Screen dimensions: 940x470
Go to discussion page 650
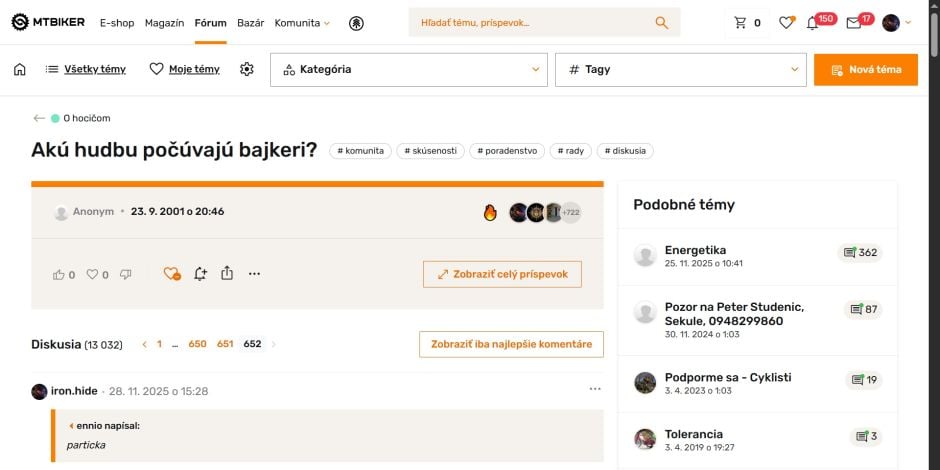click(197, 344)
